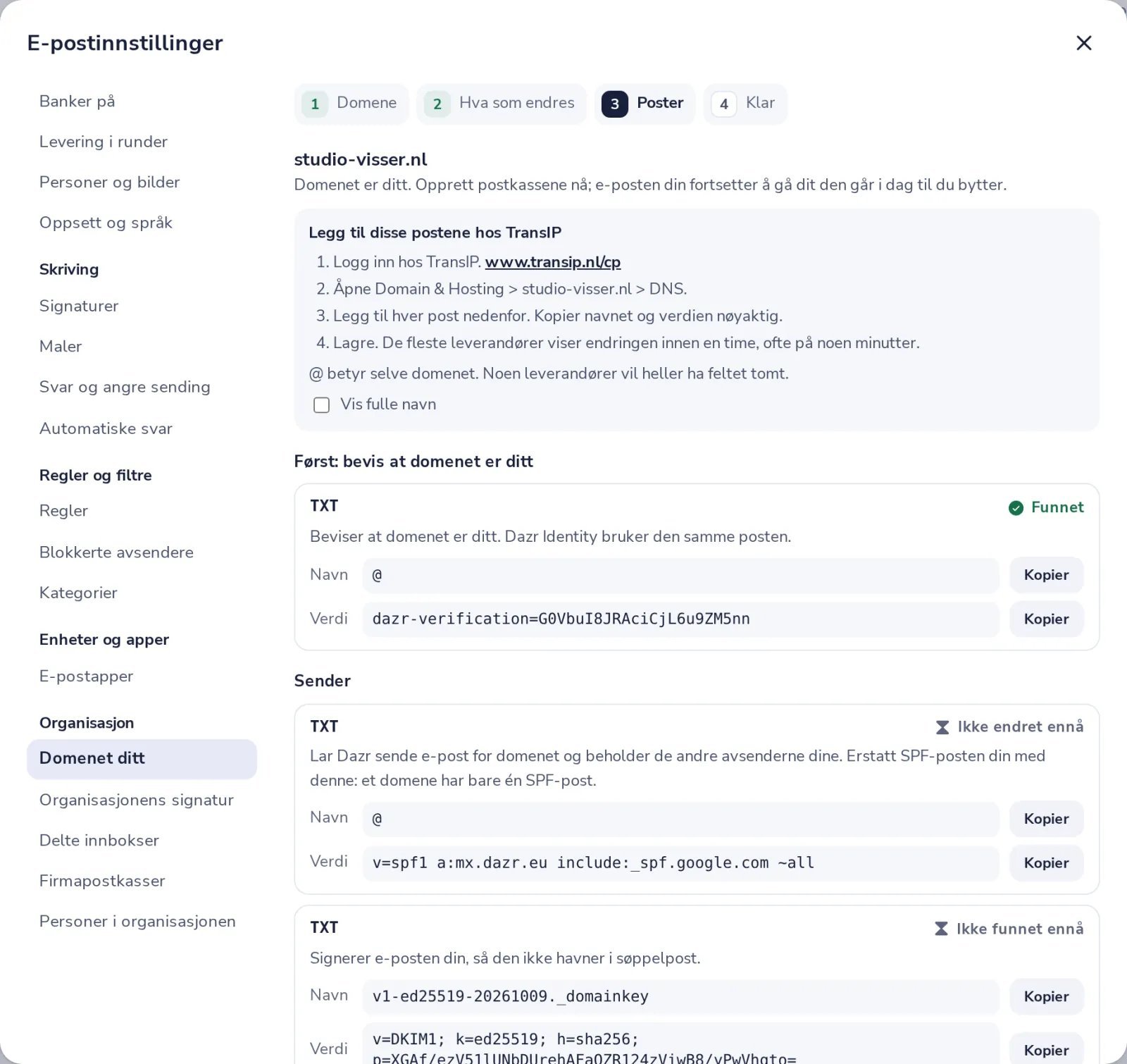Click the SPF Verdi text field
The height and width of the screenshot is (1064, 1127).
coord(680,863)
